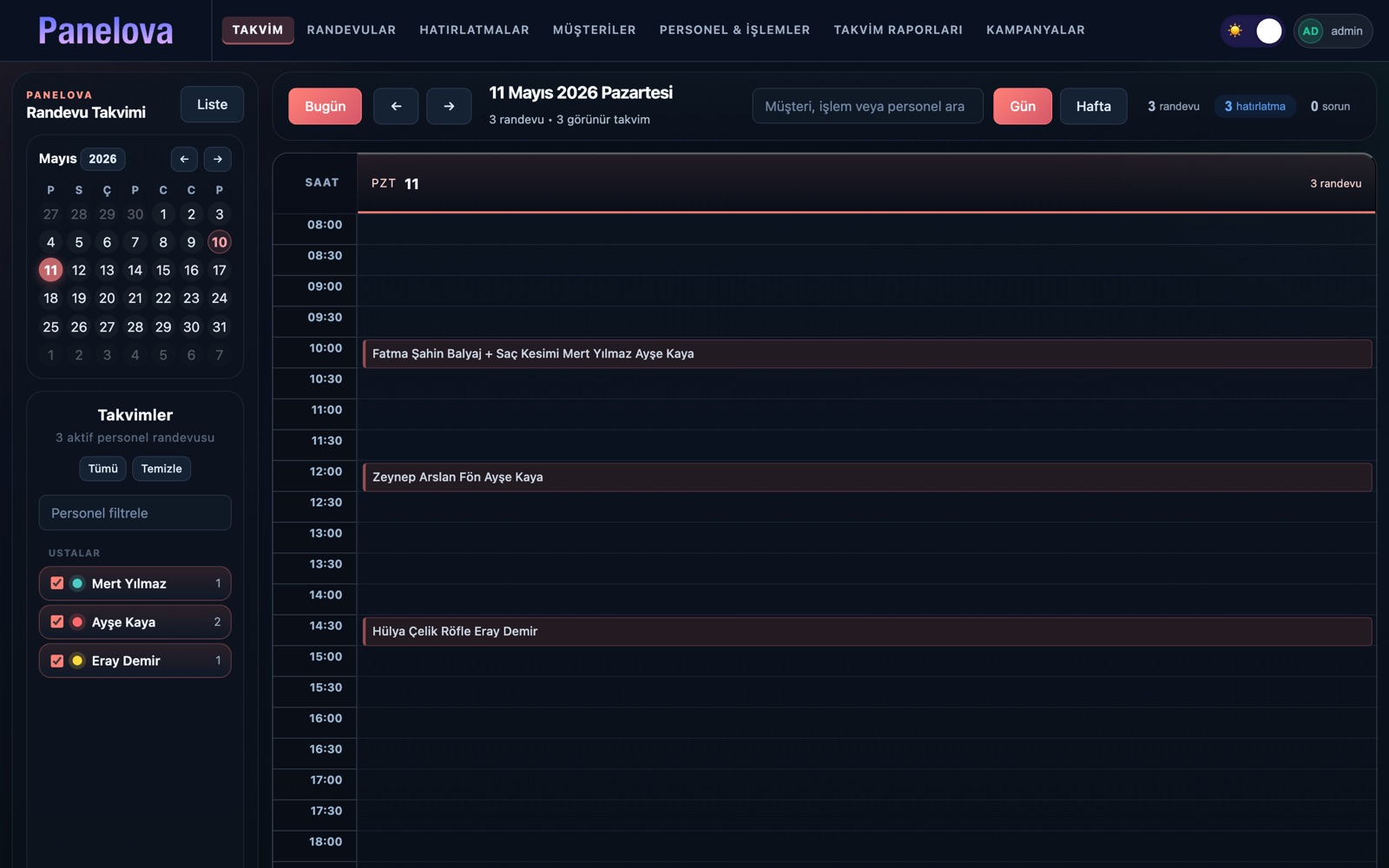
Task: Open the AD admin avatar
Action: [x=1310, y=30]
